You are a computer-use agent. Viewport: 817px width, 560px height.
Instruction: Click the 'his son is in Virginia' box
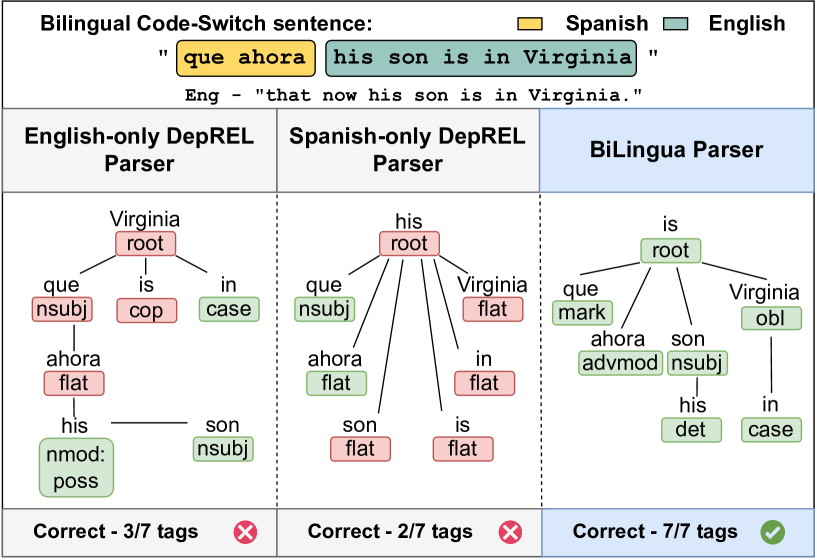[481, 58]
